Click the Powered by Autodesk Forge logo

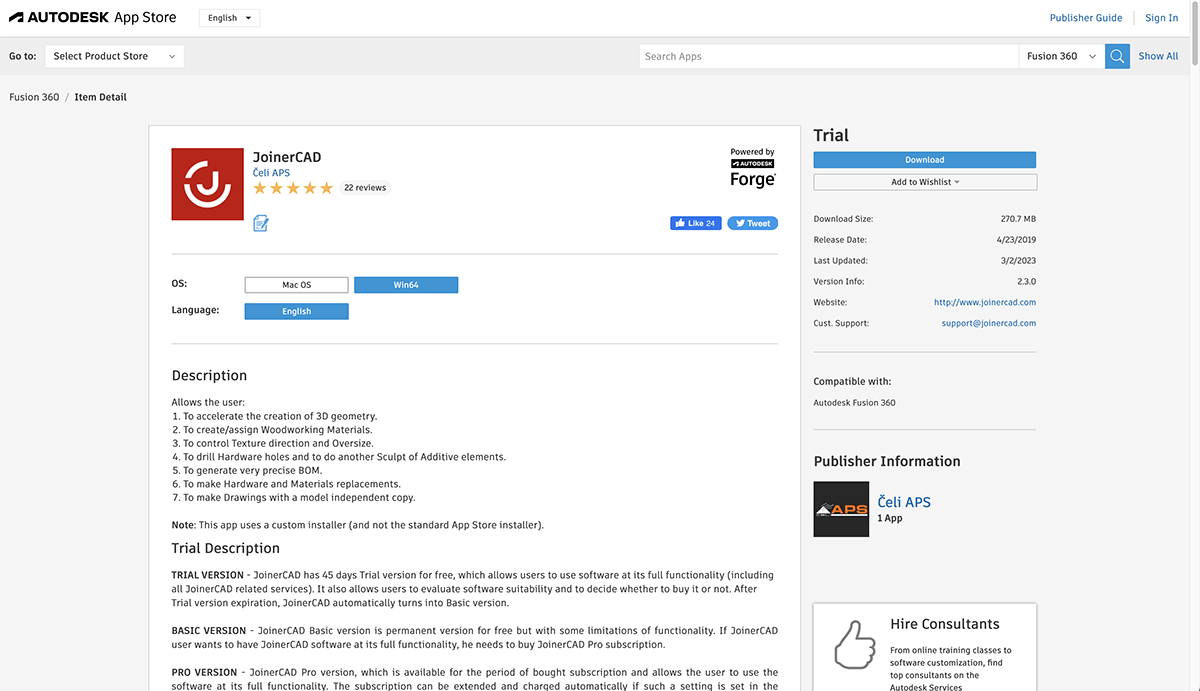pyautogui.click(x=753, y=169)
